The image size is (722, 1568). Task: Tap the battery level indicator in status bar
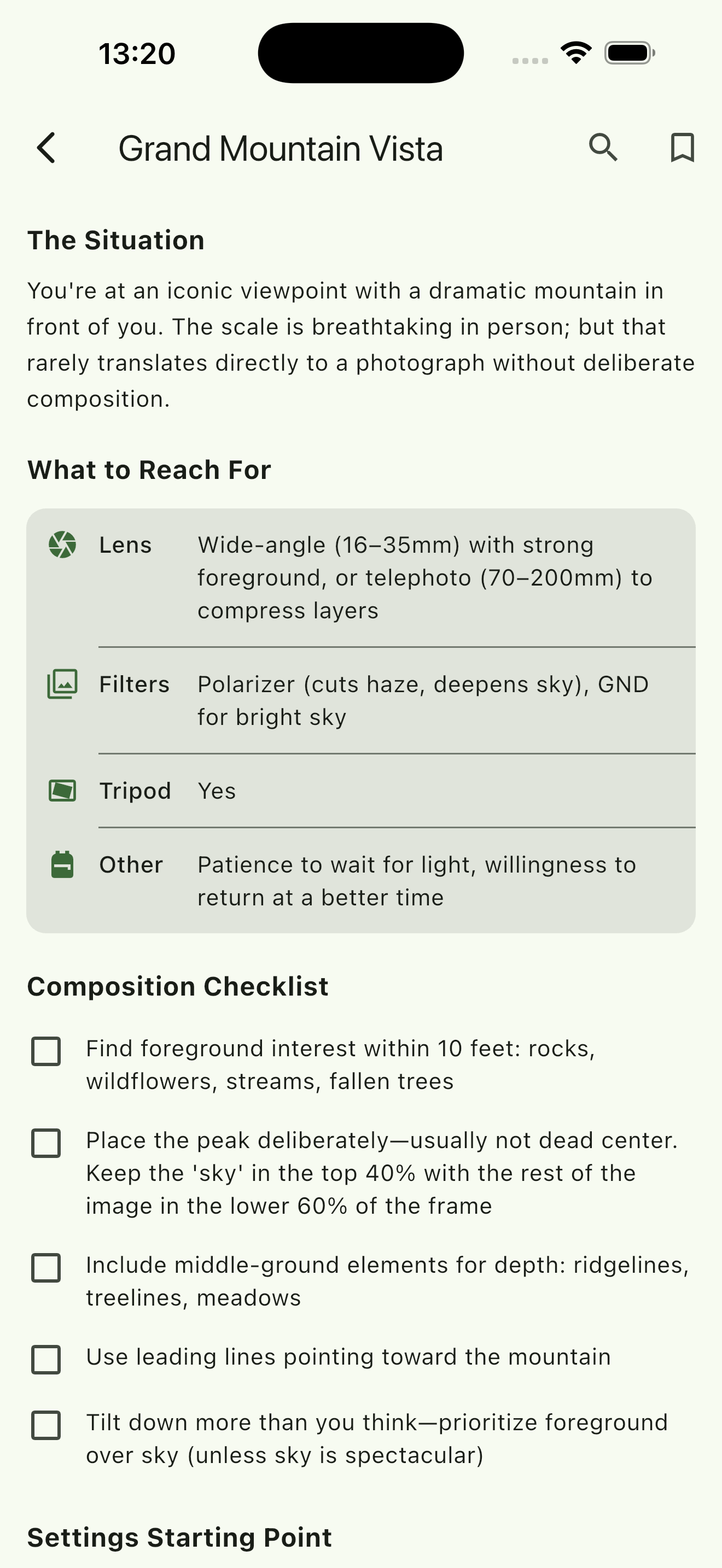pyautogui.click(x=630, y=52)
